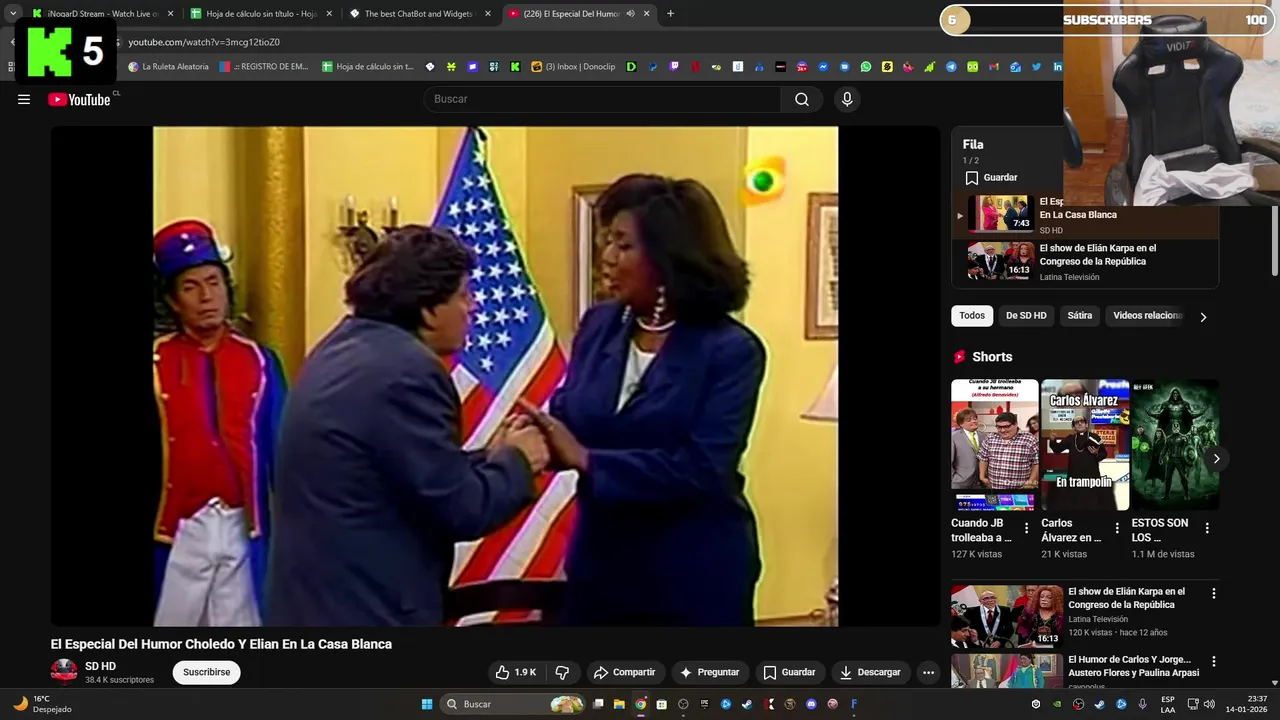The image size is (1280, 720).
Task: Open the ESTOS SON LOS short
Action: [x=1175, y=445]
